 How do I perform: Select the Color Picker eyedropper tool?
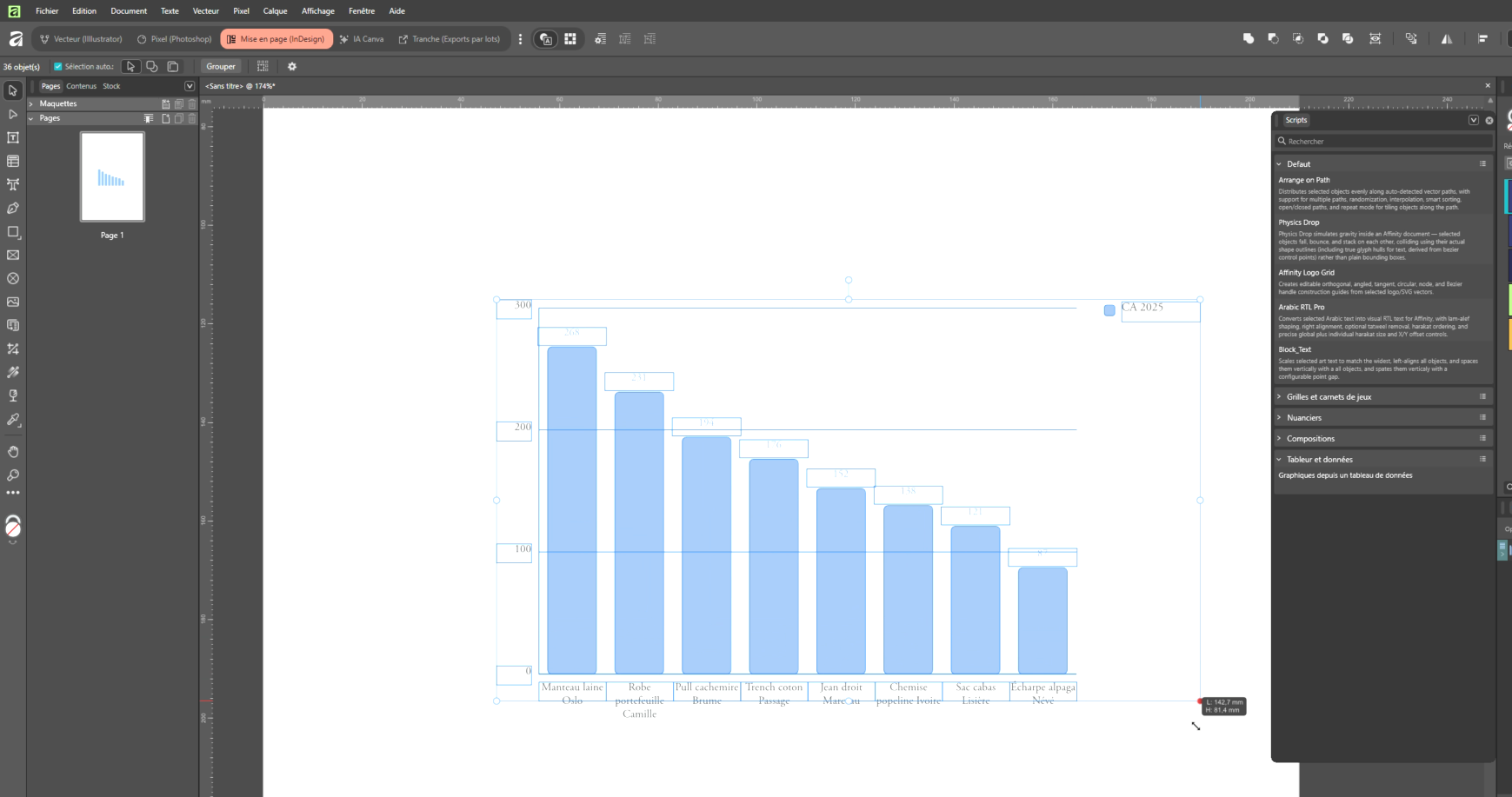13,419
